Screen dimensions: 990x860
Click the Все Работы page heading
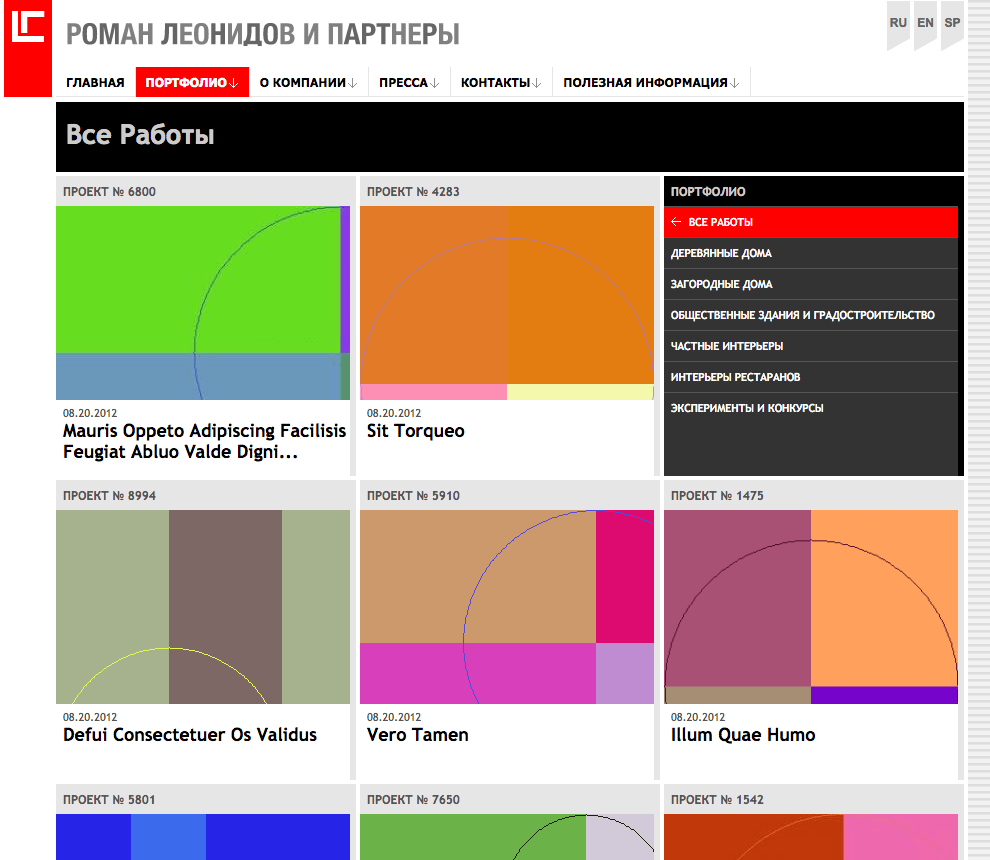[140, 134]
